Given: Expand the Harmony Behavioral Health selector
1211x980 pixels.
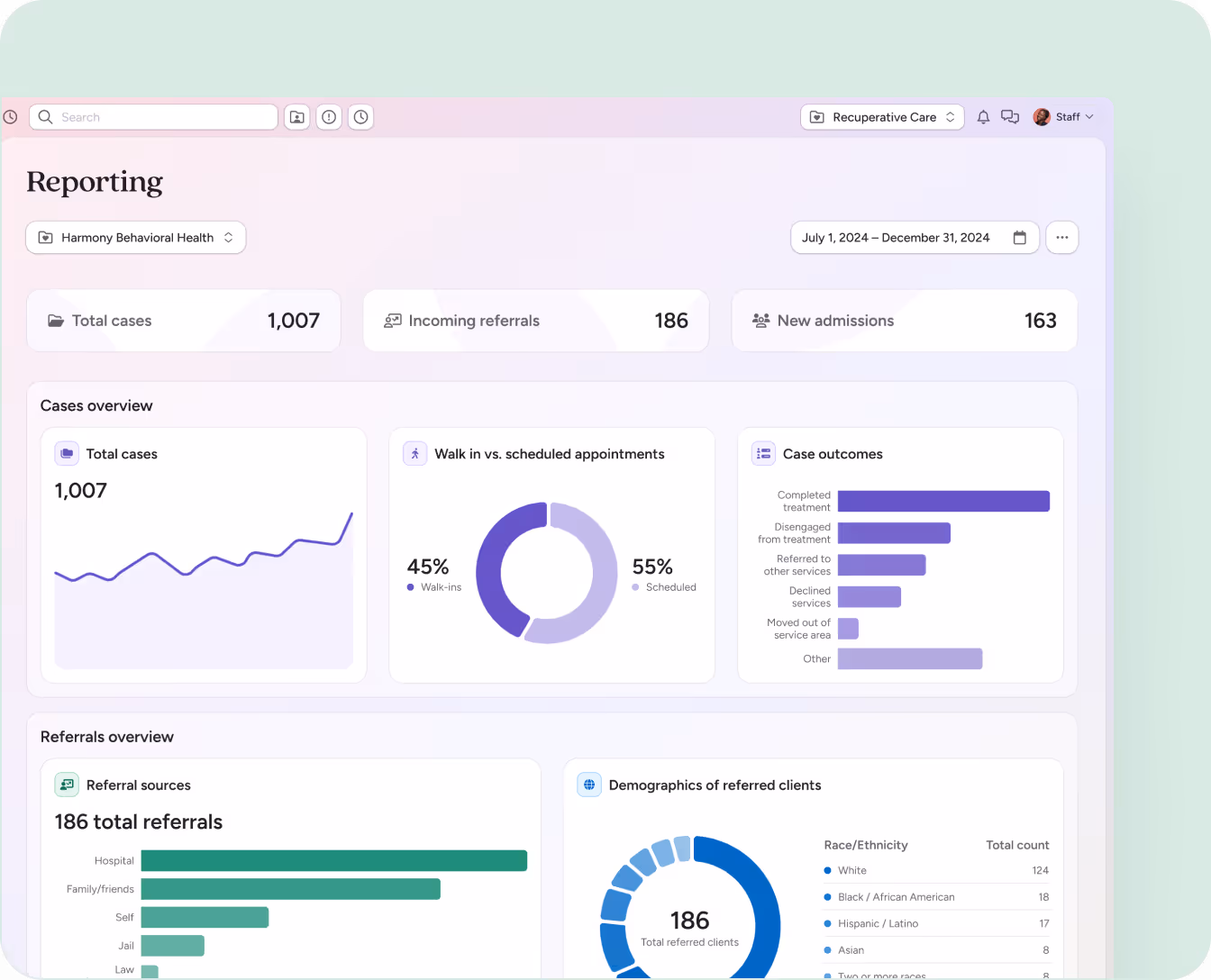Looking at the screenshot, I should tap(135, 237).
